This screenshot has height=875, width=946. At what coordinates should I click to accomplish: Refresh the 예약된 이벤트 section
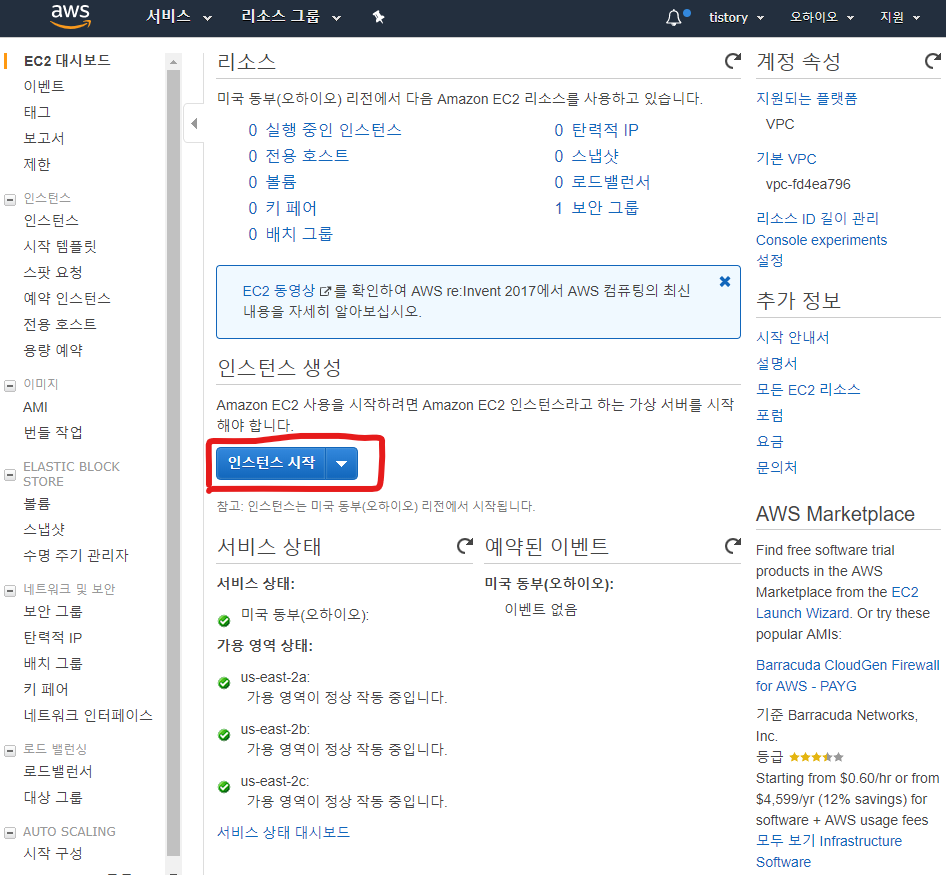(x=732, y=546)
